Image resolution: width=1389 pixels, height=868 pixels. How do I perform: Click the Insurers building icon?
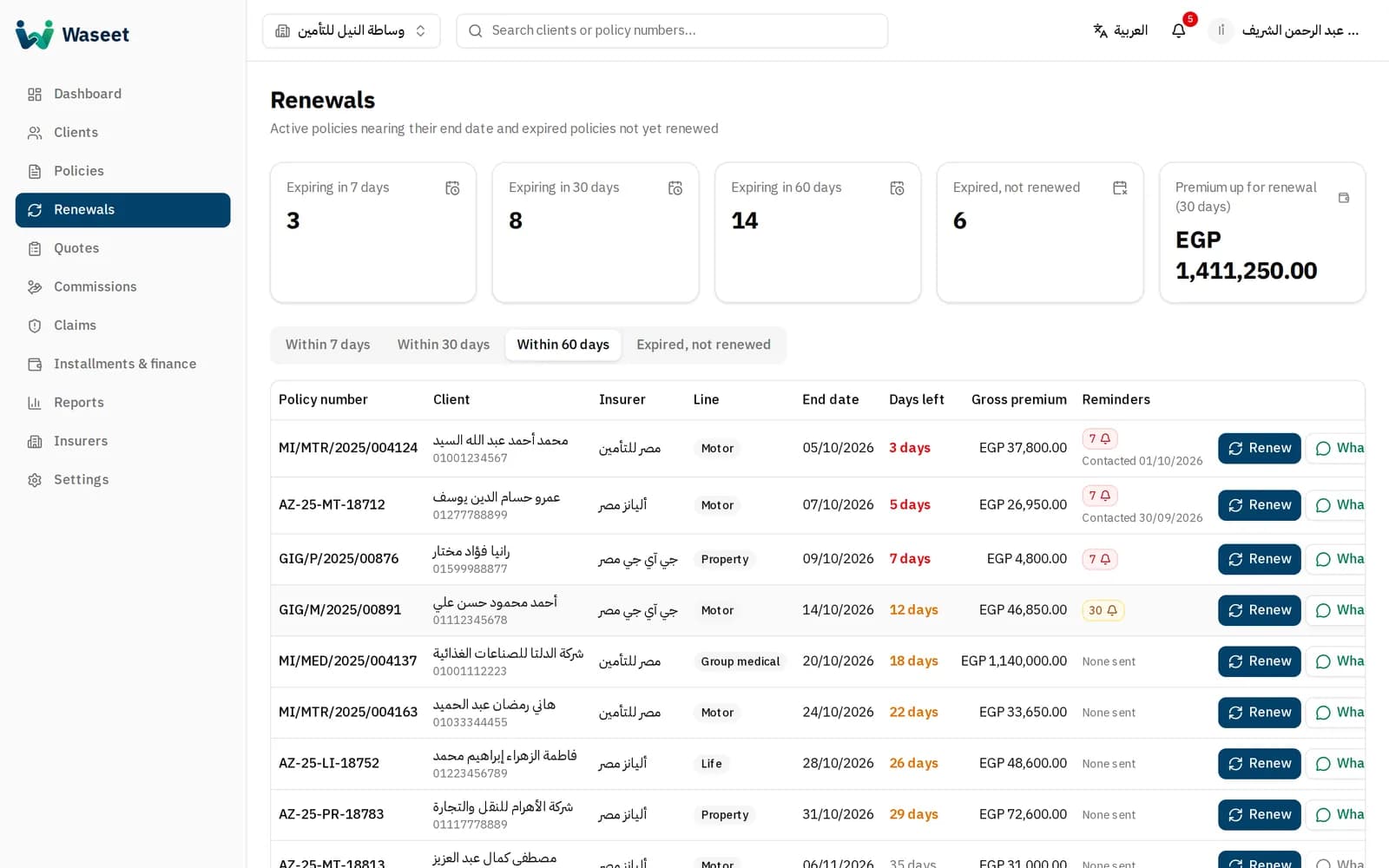35,441
